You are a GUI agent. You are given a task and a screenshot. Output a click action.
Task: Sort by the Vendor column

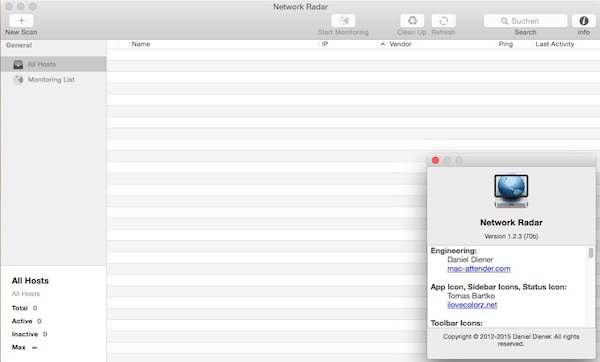pos(442,44)
